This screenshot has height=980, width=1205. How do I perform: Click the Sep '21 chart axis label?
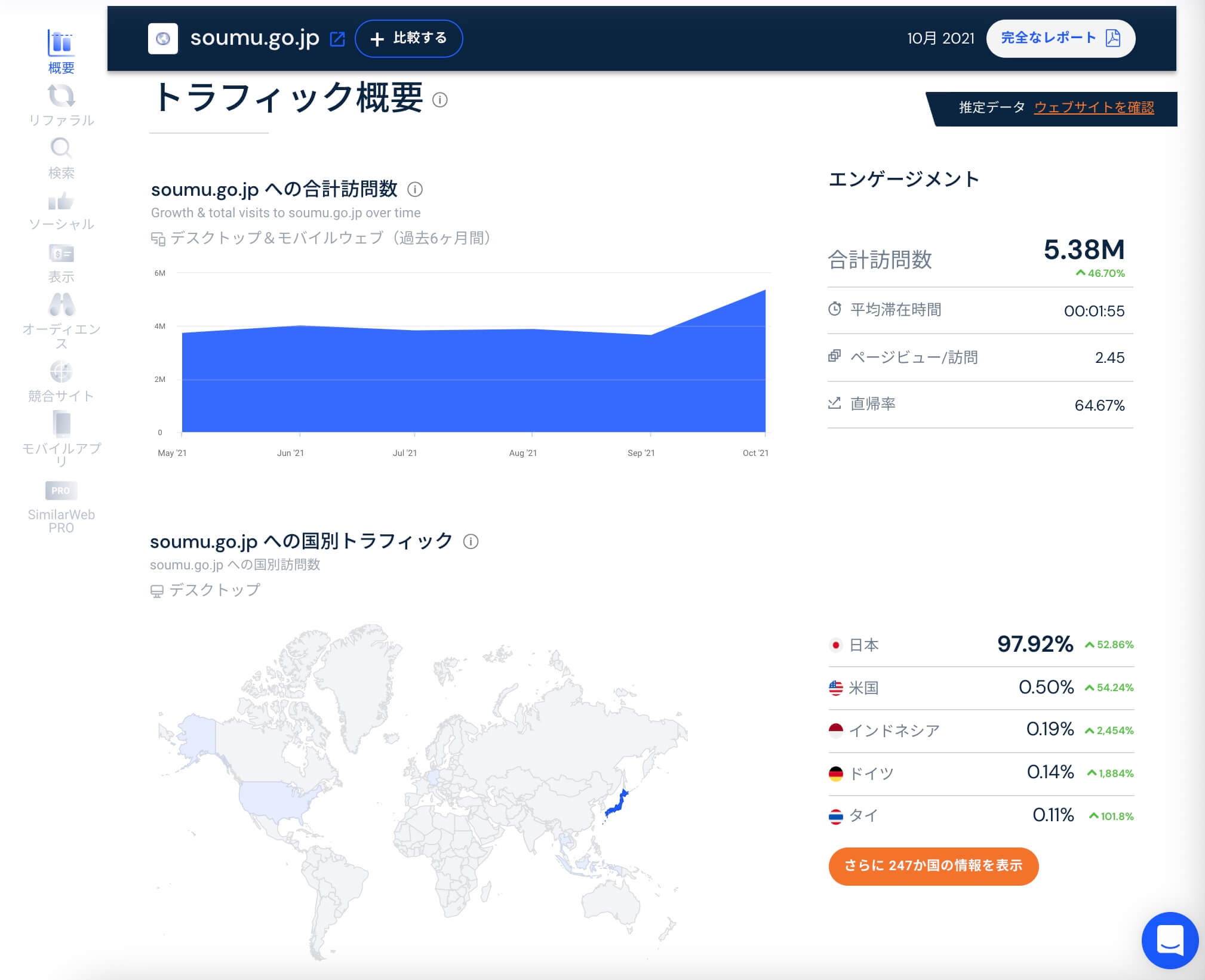click(641, 453)
